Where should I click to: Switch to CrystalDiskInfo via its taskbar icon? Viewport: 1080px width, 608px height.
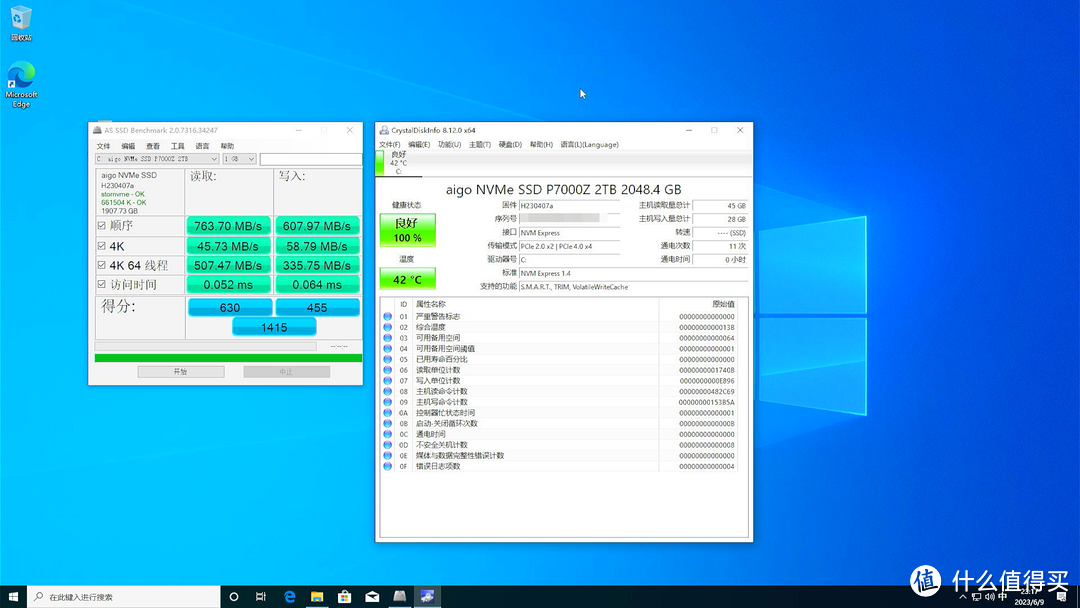[x=427, y=597]
